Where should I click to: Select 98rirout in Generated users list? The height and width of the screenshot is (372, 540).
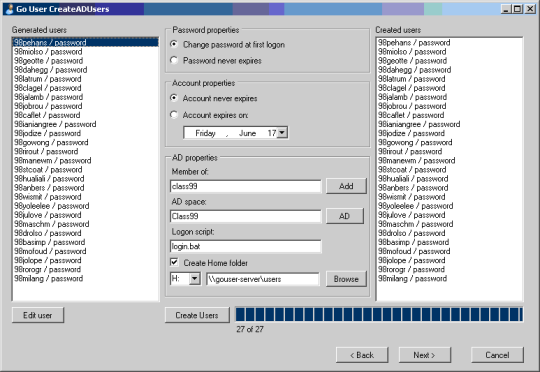(85, 151)
